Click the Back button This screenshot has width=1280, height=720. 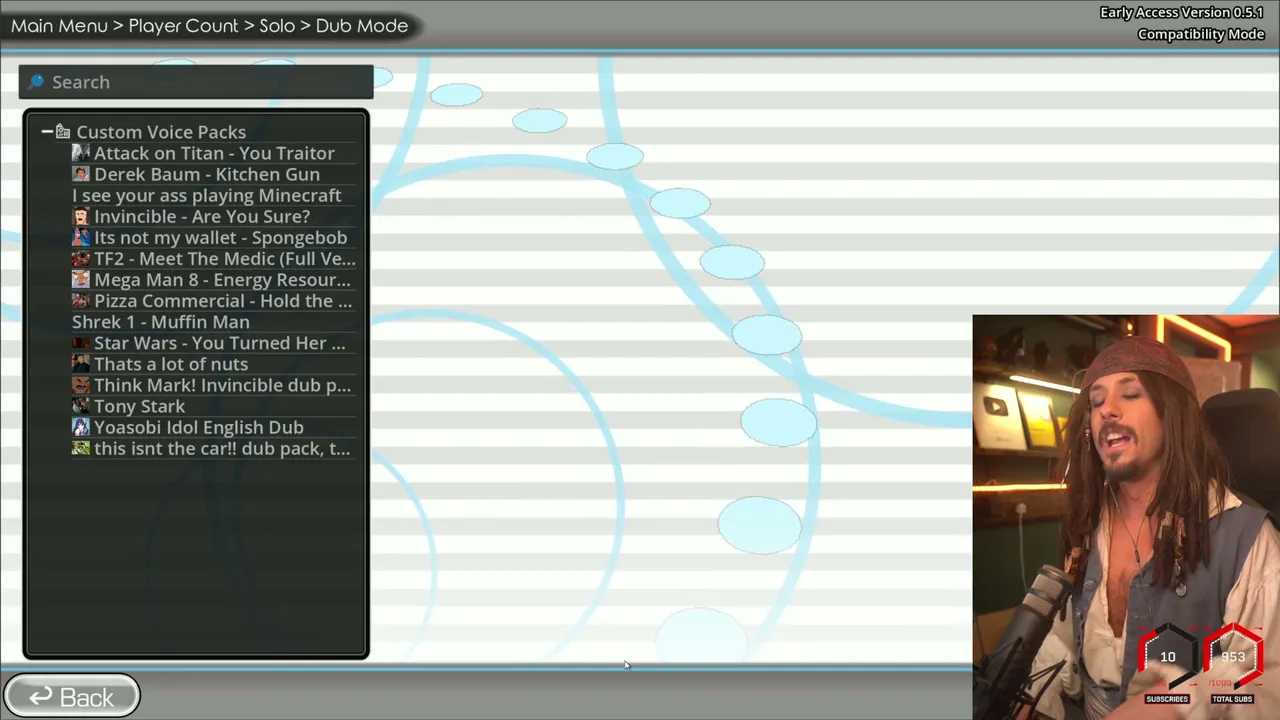pyautogui.click(x=71, y=697)
